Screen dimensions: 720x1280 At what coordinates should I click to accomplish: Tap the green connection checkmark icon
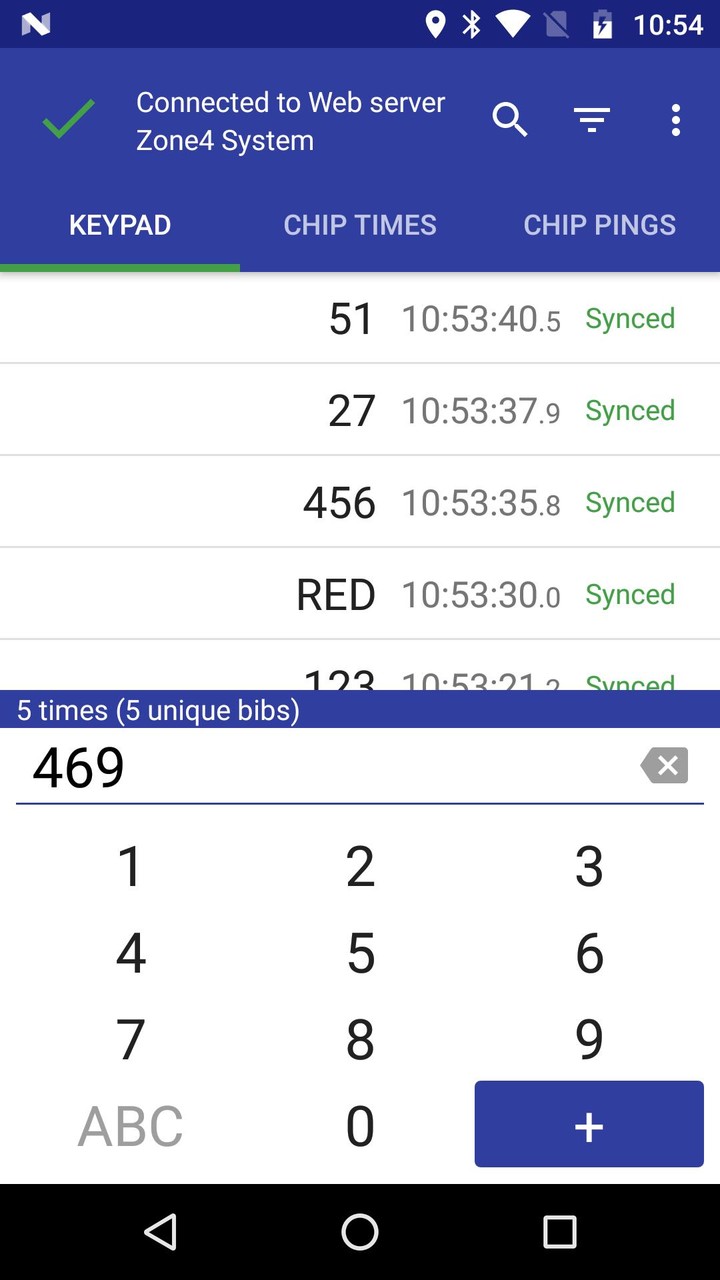click(68, 121)
